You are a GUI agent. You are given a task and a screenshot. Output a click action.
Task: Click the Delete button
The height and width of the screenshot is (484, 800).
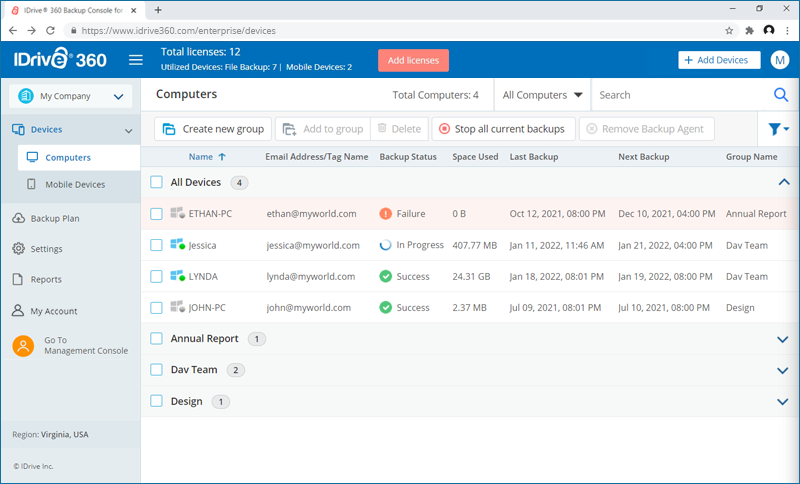399,129
